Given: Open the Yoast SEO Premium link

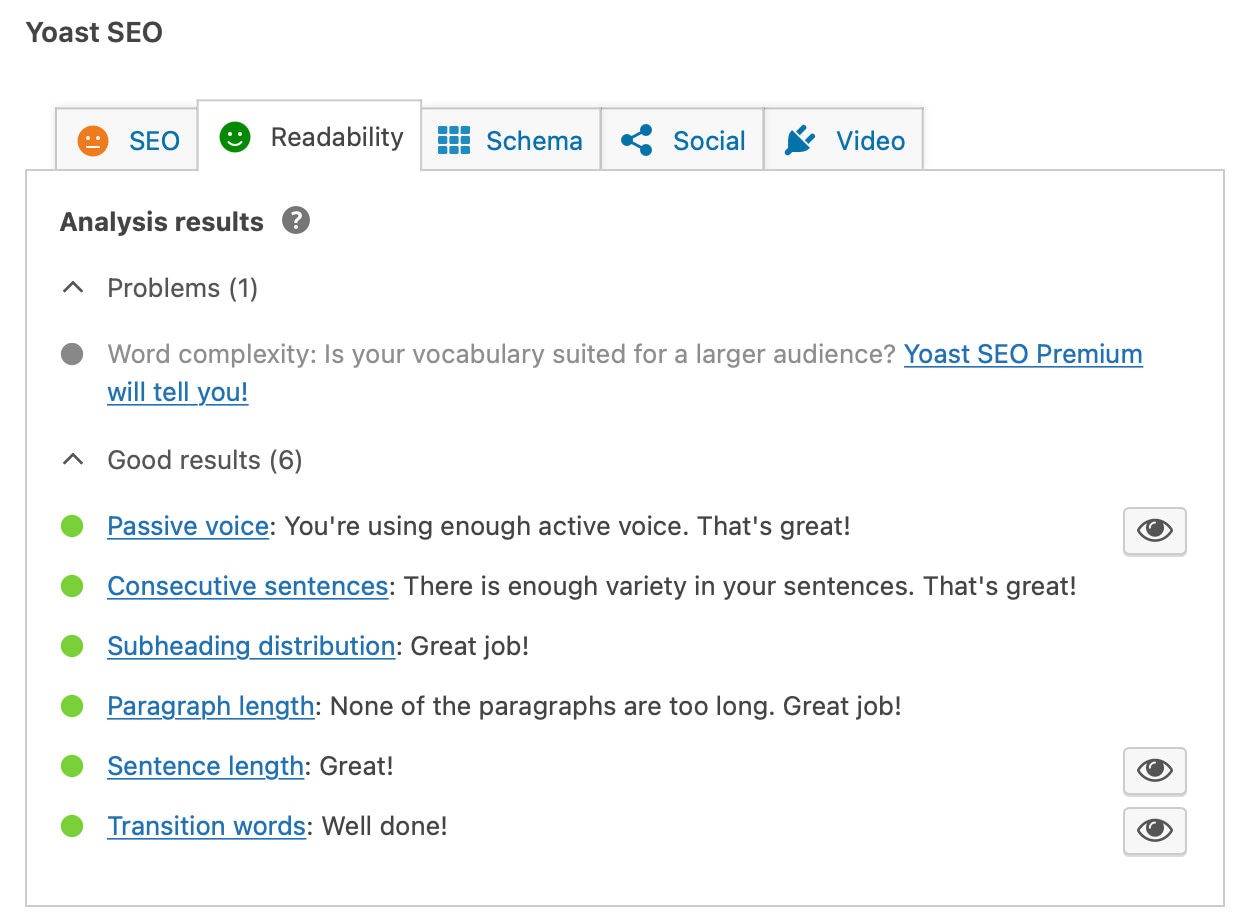Looking at the screenshot, I should [x=1022, y=354].
